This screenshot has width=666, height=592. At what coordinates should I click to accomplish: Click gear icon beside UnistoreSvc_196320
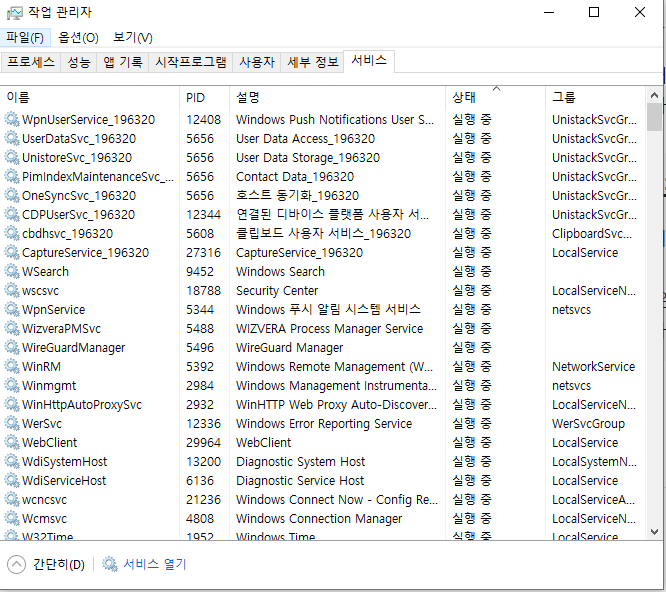12,158
